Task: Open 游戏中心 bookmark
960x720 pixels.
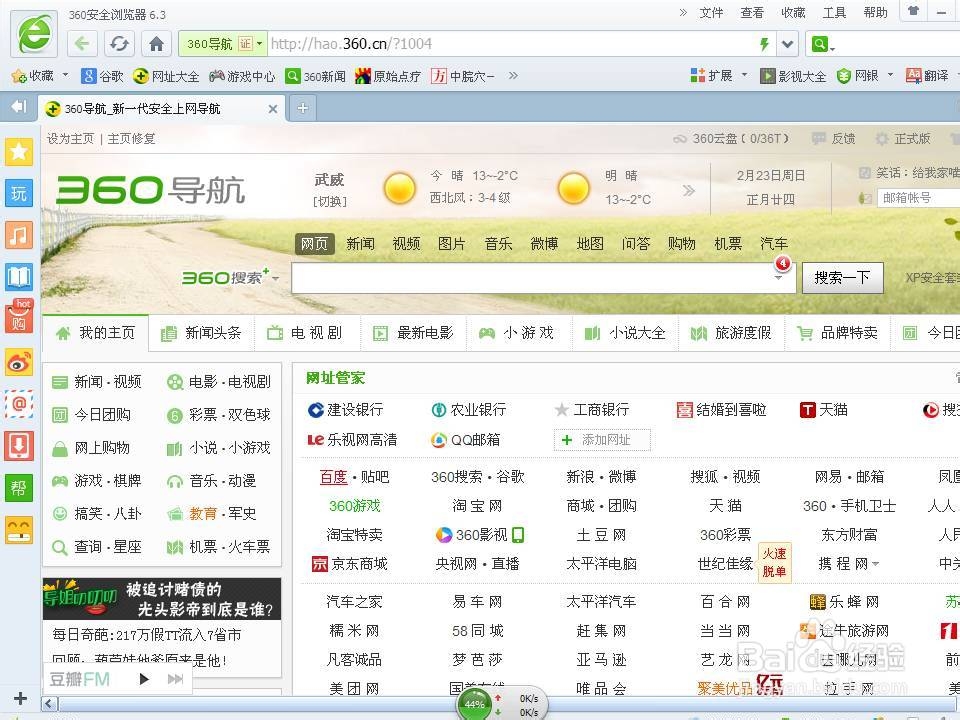Action: (242, 76)
